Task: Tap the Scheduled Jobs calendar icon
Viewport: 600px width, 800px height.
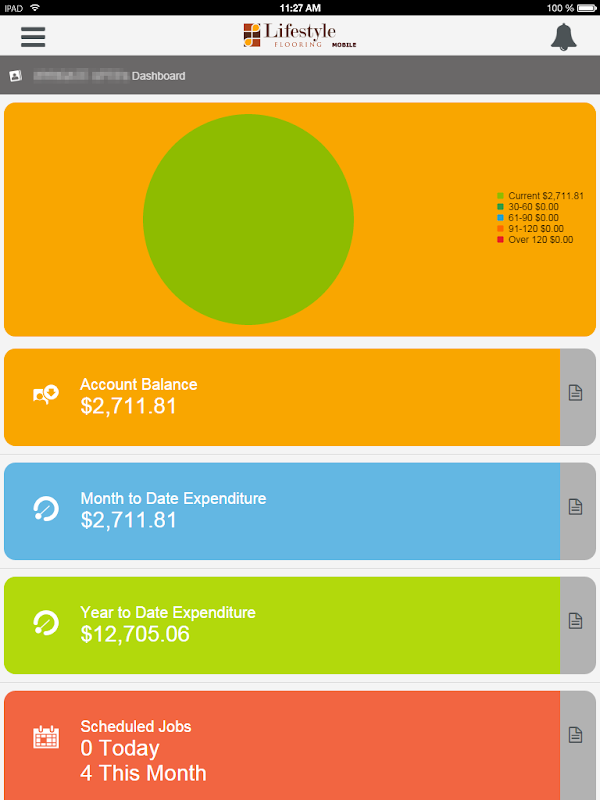Action: (46, 737)
